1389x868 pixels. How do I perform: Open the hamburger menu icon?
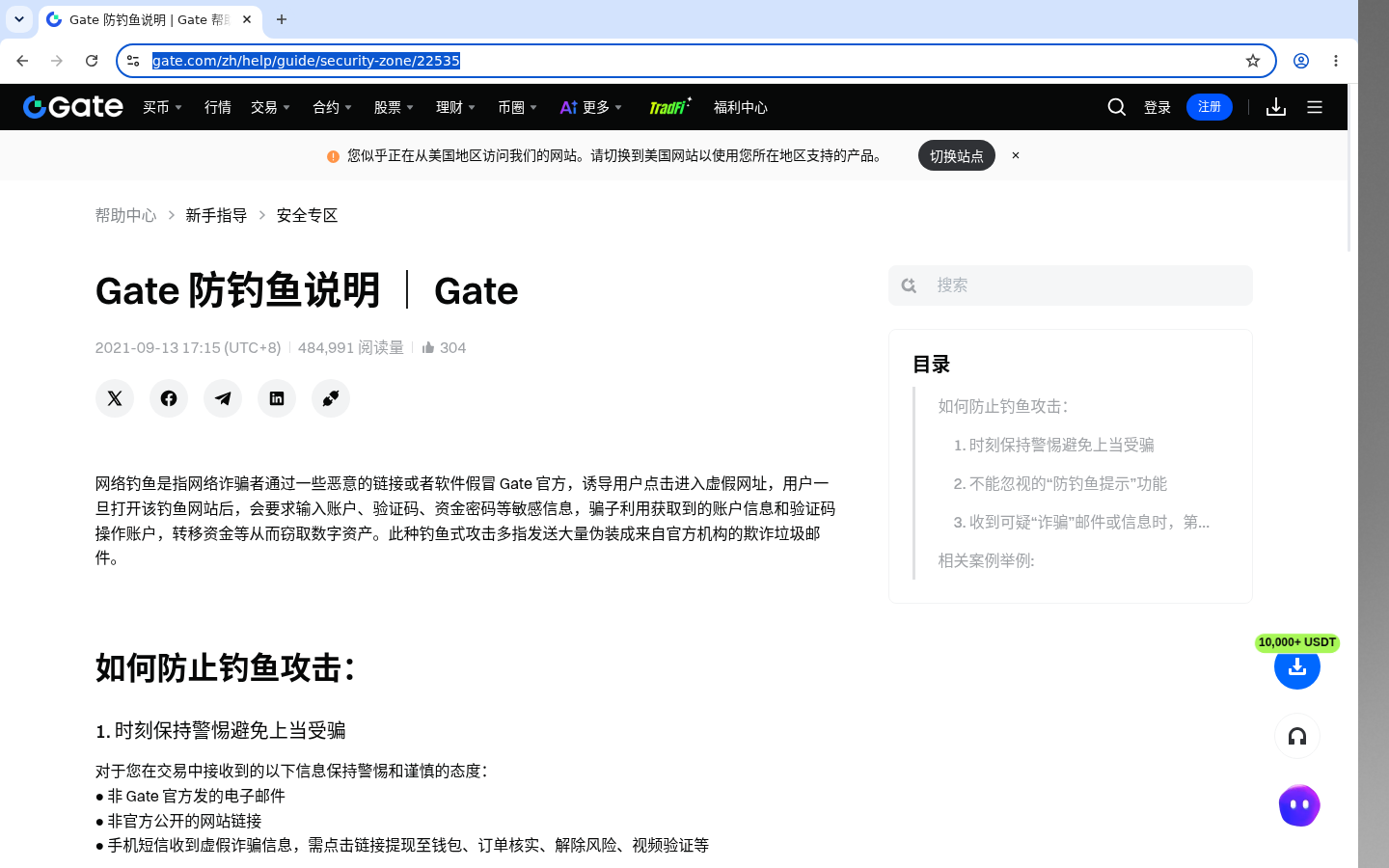[x=1315, y=107]
